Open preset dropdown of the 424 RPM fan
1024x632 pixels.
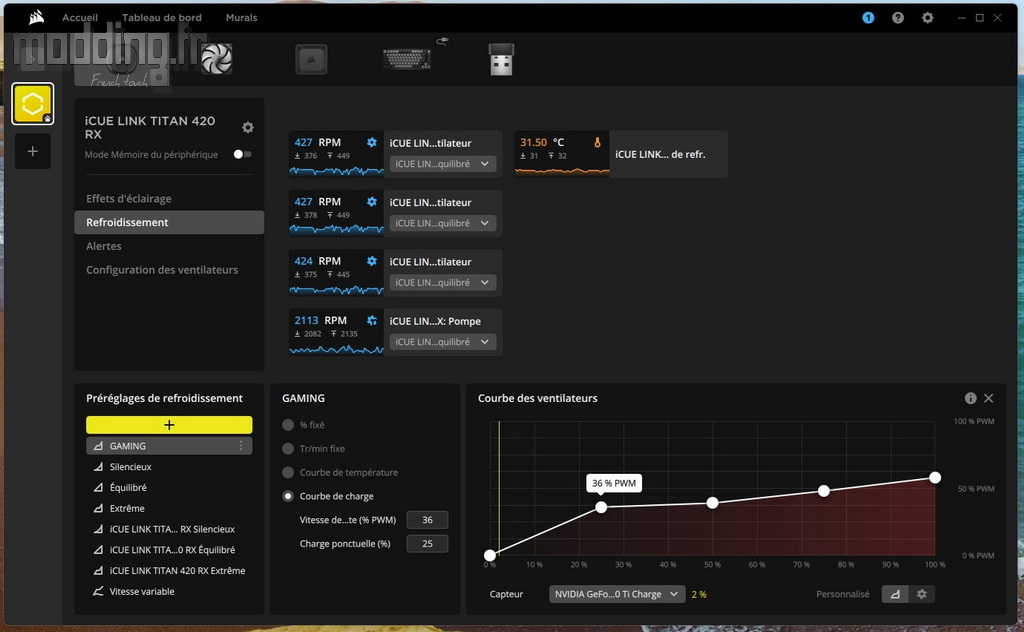tap(443, 283)
